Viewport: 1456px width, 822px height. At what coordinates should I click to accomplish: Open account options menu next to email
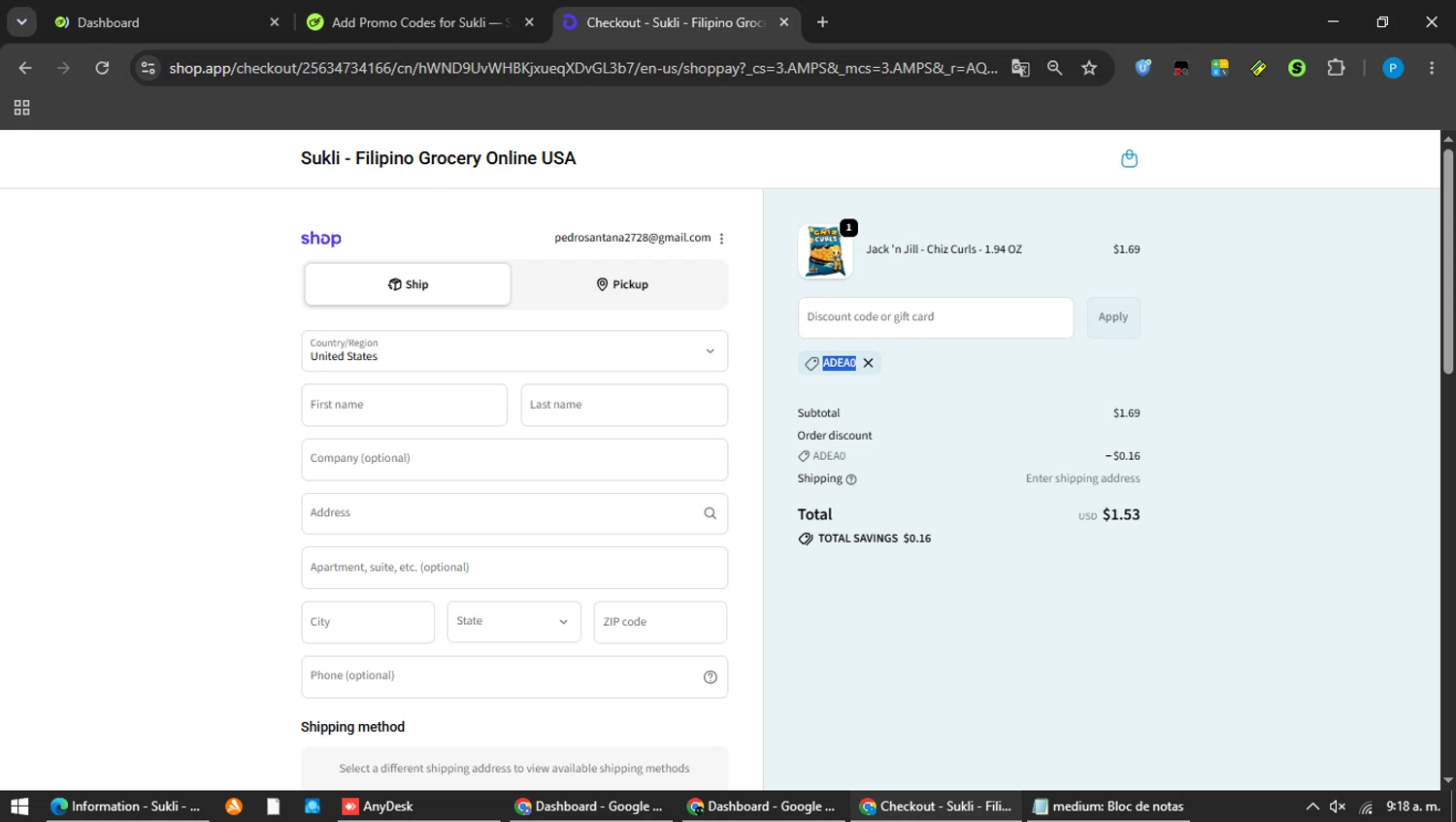(721, 238)
